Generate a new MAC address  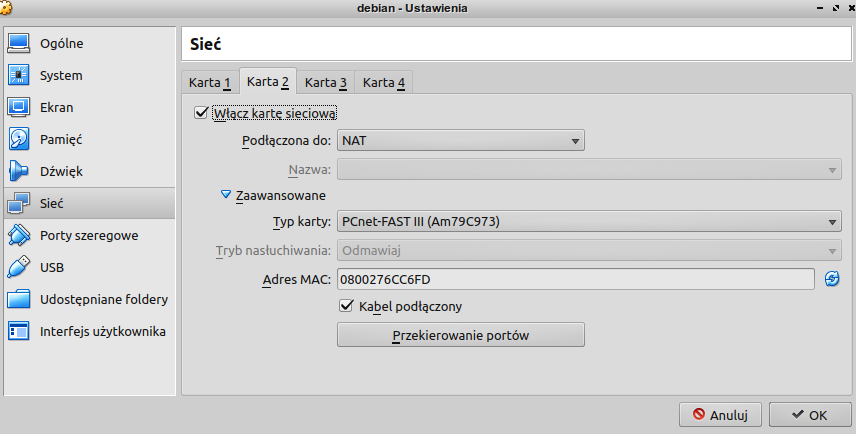(832, 279)
